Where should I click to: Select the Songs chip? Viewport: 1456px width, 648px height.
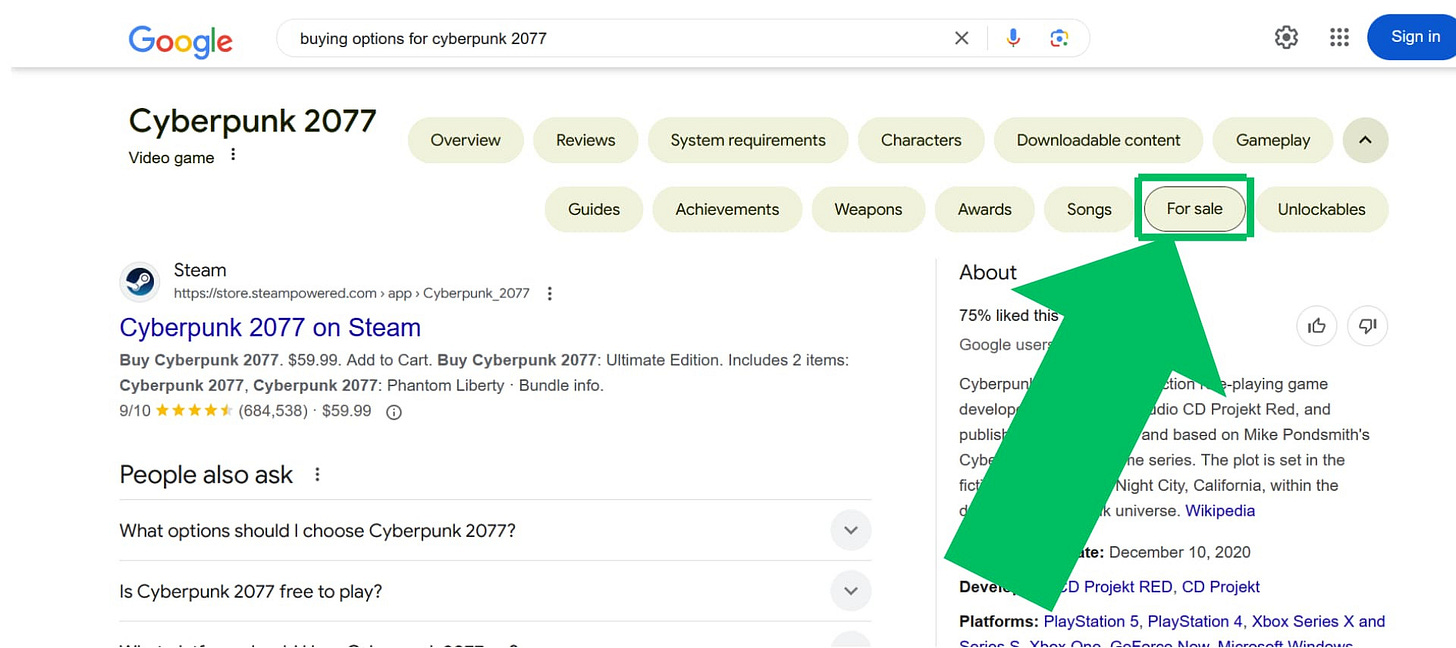(x=1089, y=209)
